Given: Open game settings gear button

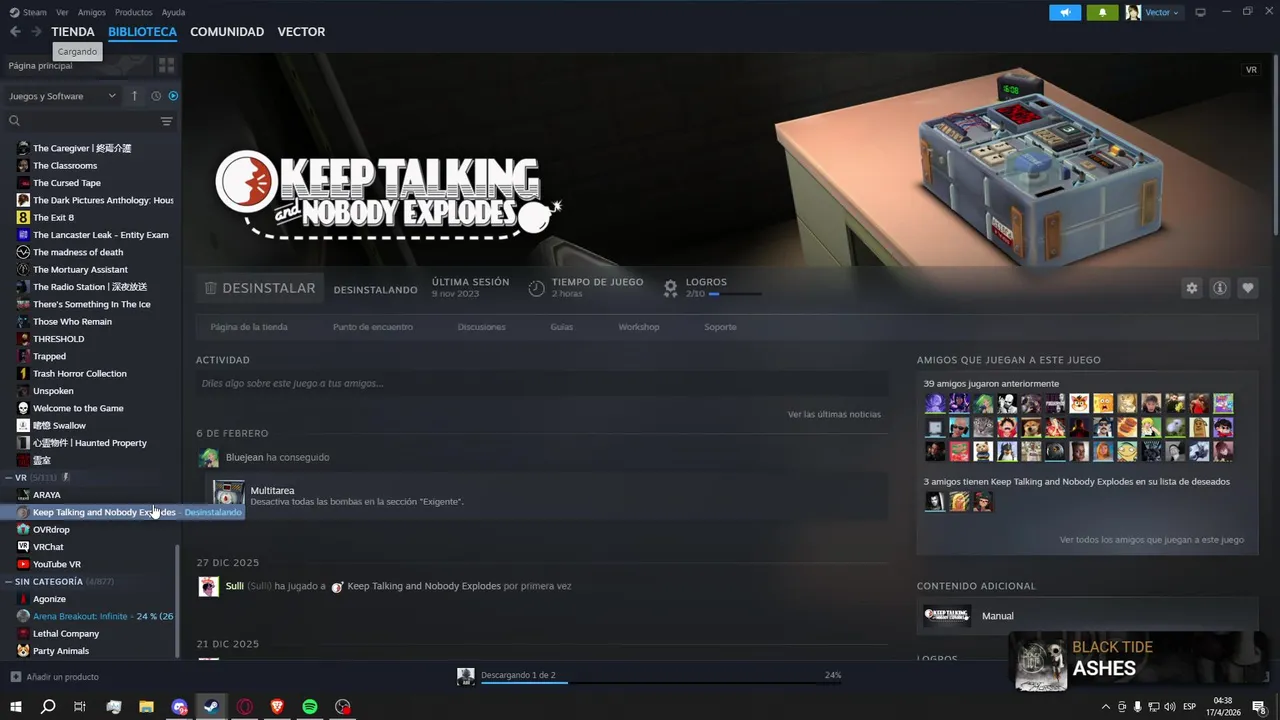Looking at the screenshot, I should pos(1192,288).
